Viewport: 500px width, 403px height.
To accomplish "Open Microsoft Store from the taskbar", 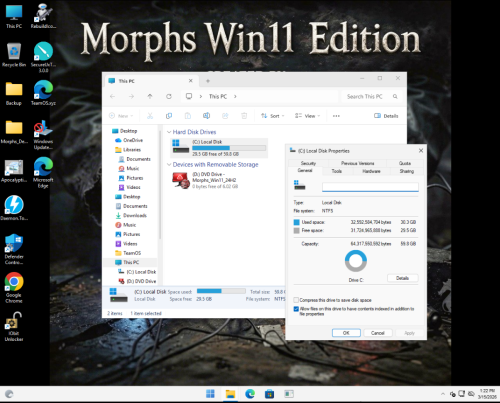I will point(269,394).
